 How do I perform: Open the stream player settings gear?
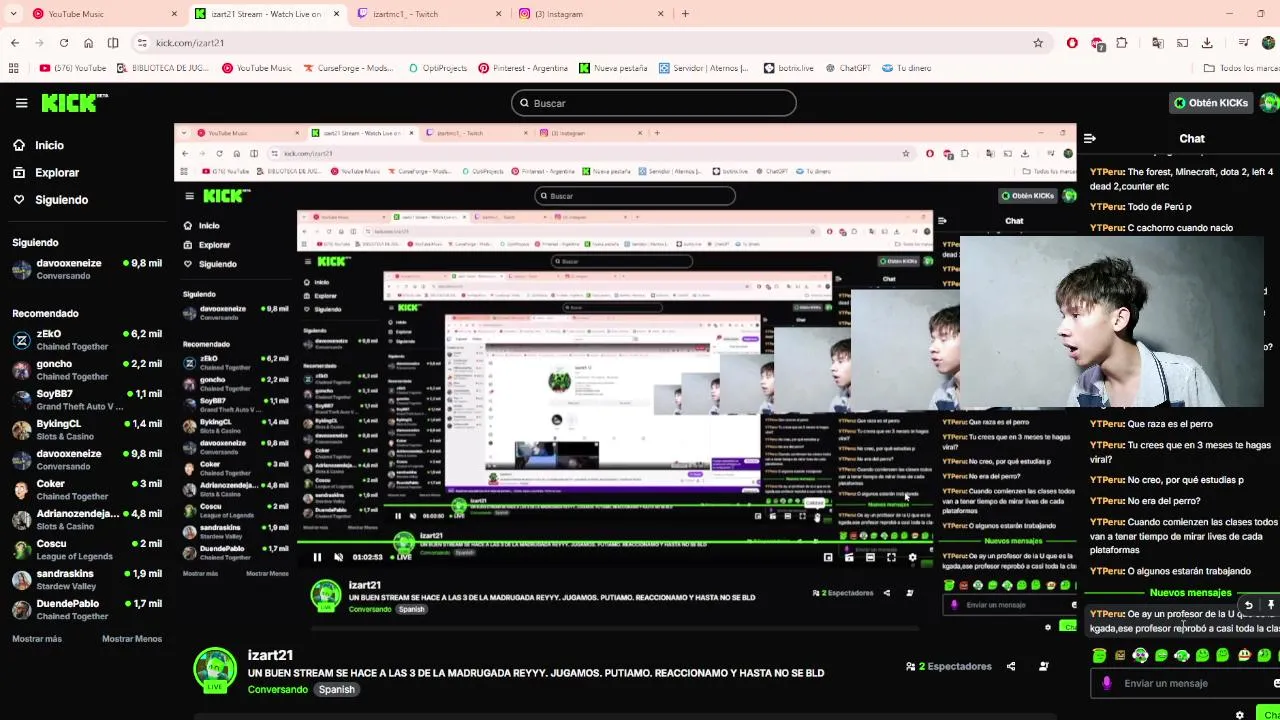point(912,557)
